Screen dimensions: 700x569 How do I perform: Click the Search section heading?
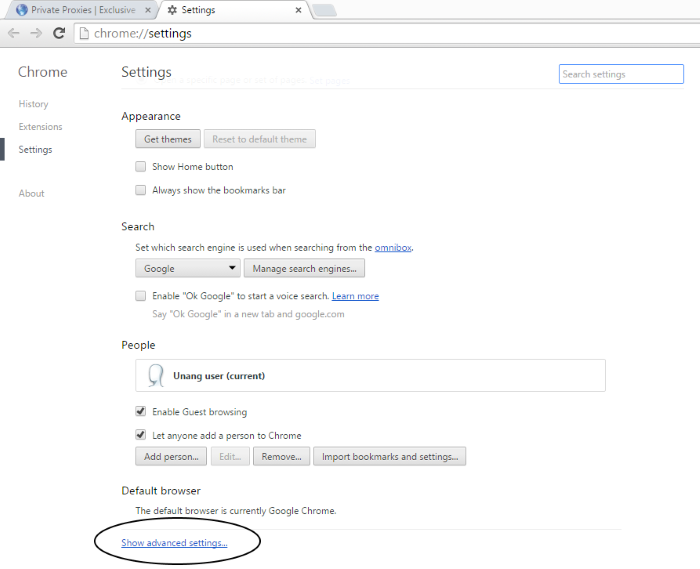coord(138,227)
